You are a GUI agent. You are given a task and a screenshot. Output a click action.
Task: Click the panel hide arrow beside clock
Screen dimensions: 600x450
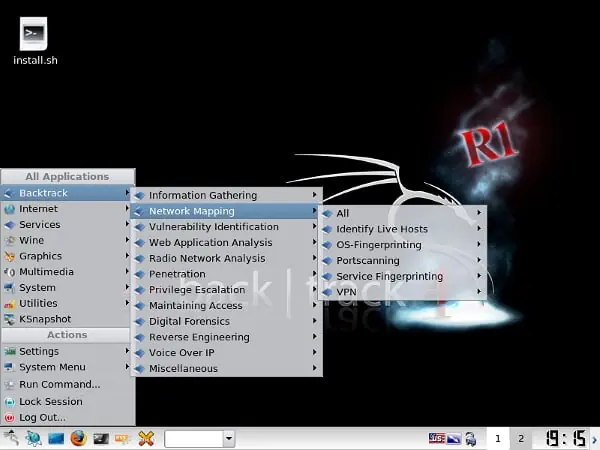tap(595, 440)
